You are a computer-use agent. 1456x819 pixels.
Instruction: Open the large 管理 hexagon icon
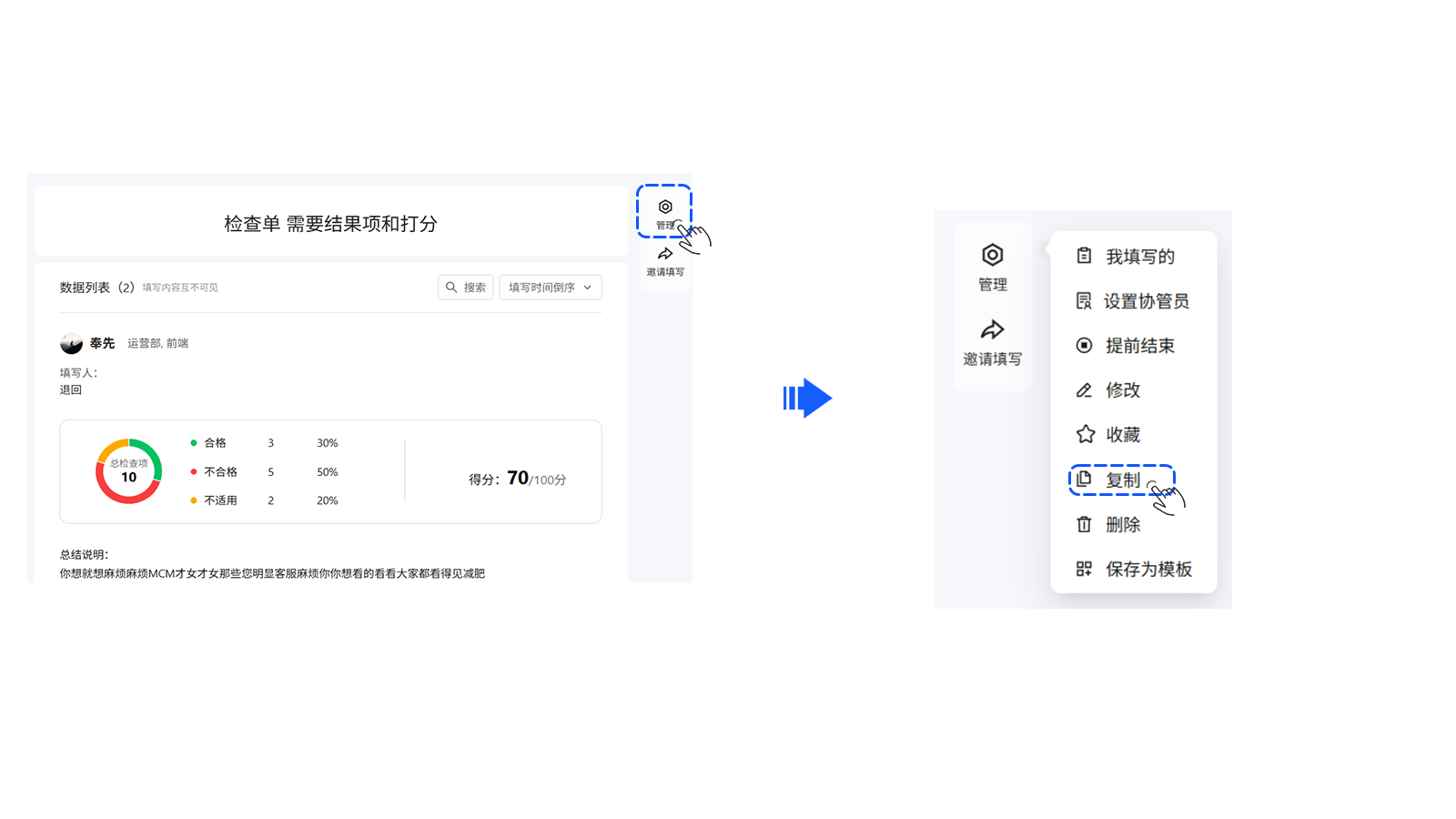(x=992, y=255)
